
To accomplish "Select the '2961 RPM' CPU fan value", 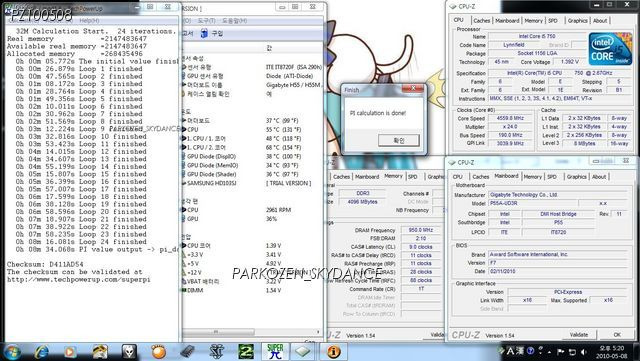I will coord(278,210).
